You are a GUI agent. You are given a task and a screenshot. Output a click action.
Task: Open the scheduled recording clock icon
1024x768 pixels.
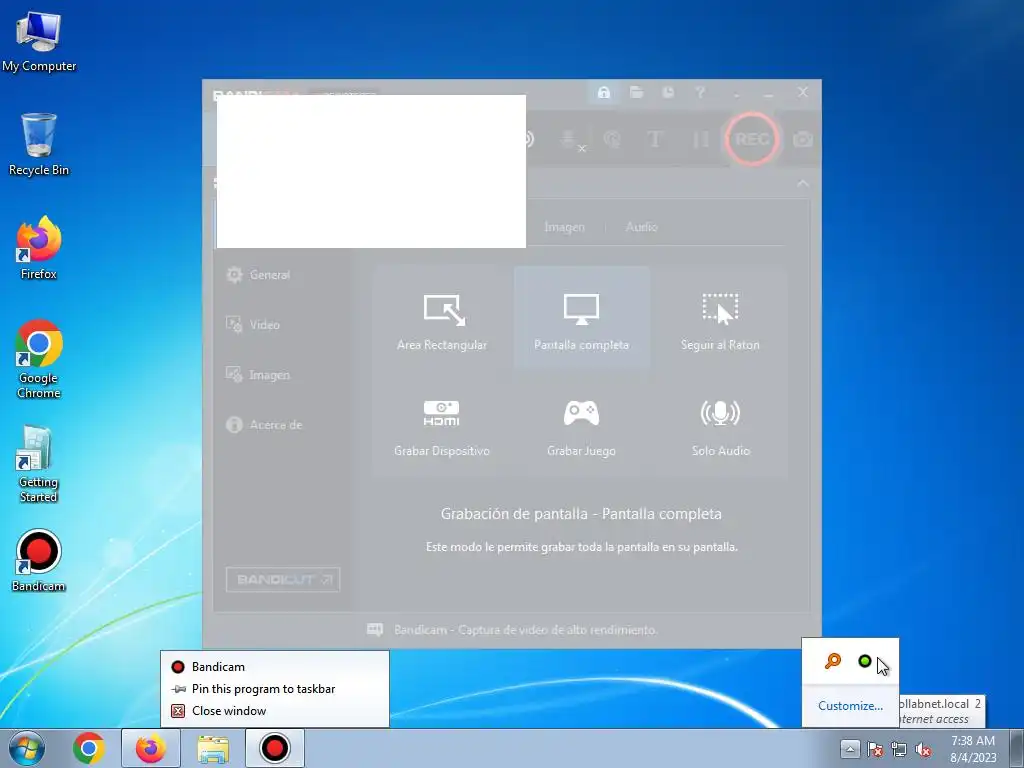point(668,93)
